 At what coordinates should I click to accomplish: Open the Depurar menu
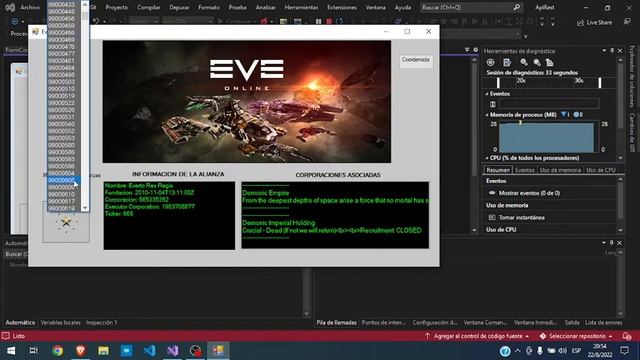(x=179, y=7)
